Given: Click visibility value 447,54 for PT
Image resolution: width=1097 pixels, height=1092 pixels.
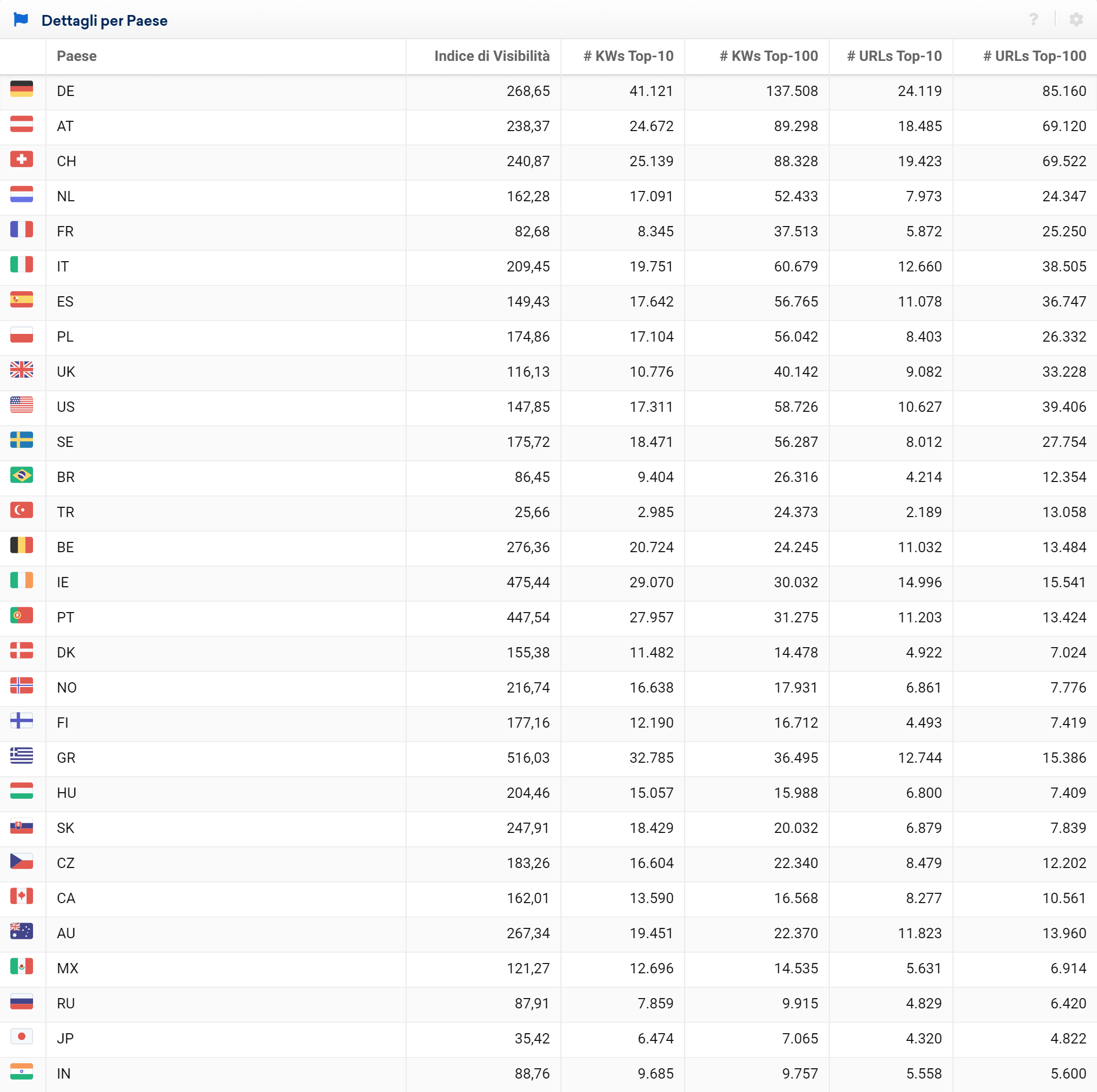Looking at the screenshot, I should (x=528, y=617).
